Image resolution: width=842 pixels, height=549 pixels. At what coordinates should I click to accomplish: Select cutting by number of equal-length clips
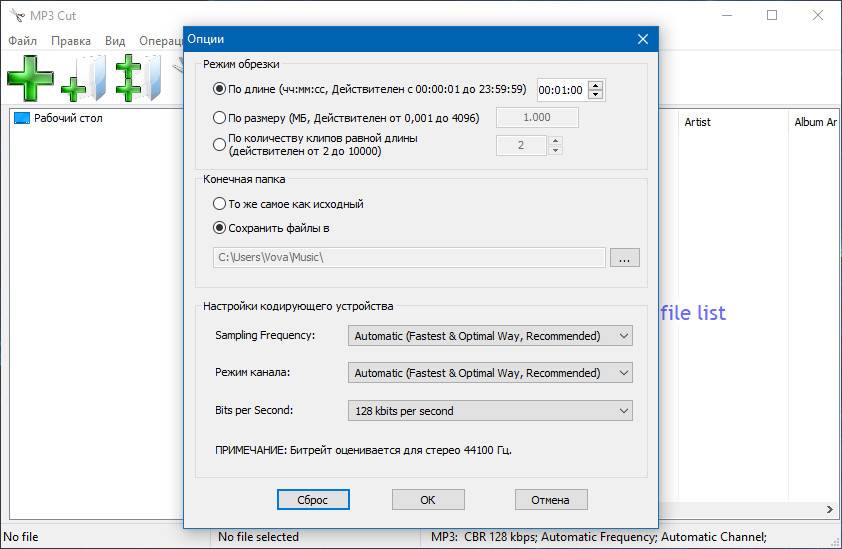pyautogui.click(x=219, y=145)
